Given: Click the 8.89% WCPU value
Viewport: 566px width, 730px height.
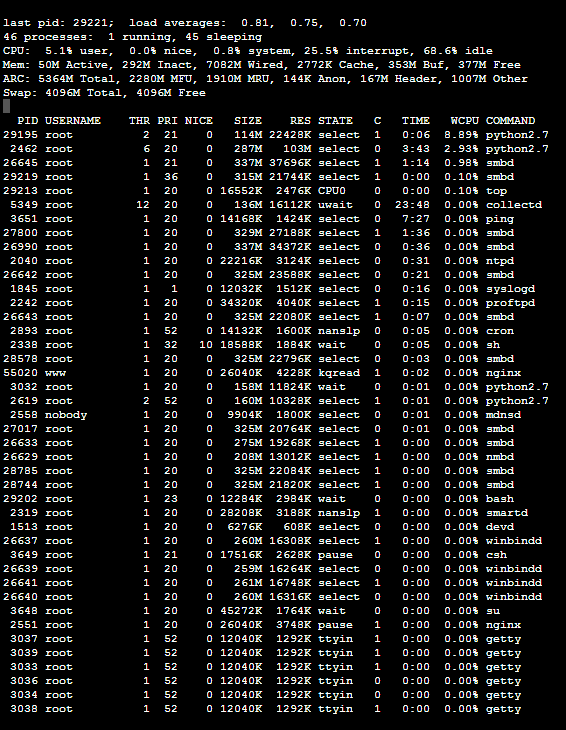Looking at the screenshot, I should click(x=461, y=135).
